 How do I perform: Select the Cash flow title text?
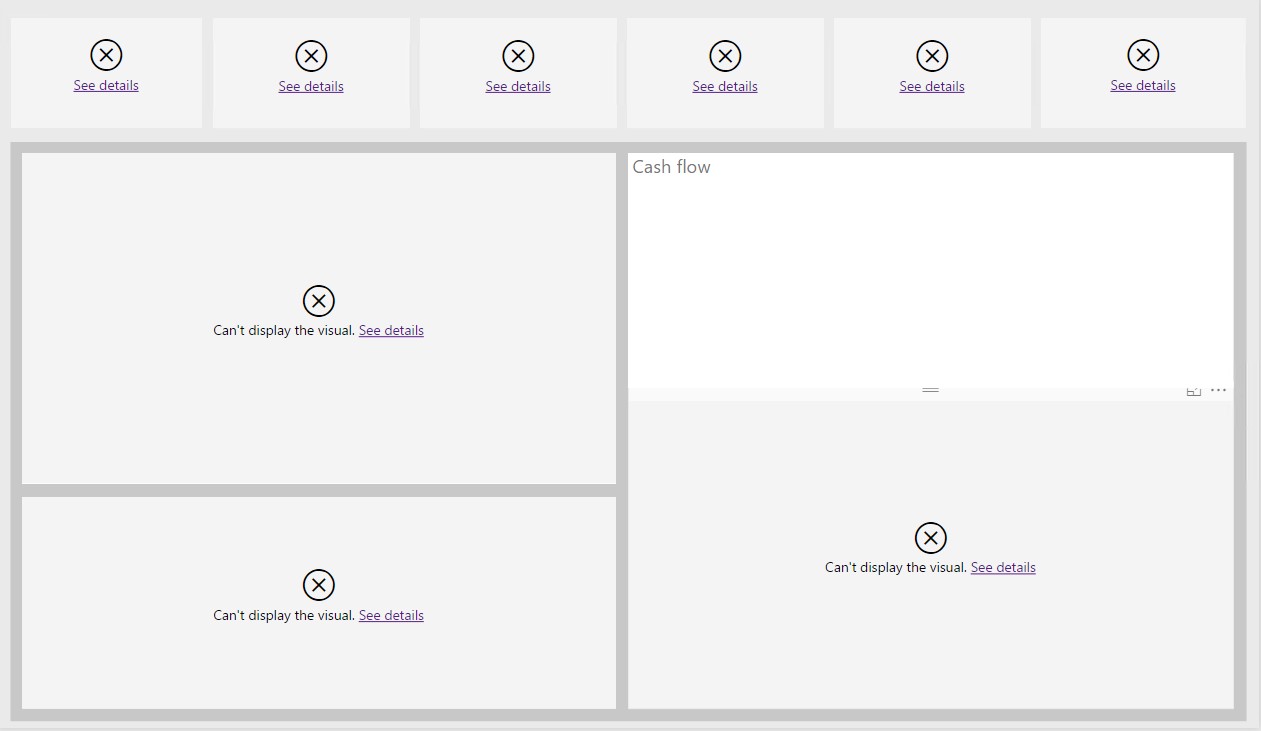pos(671,167)
